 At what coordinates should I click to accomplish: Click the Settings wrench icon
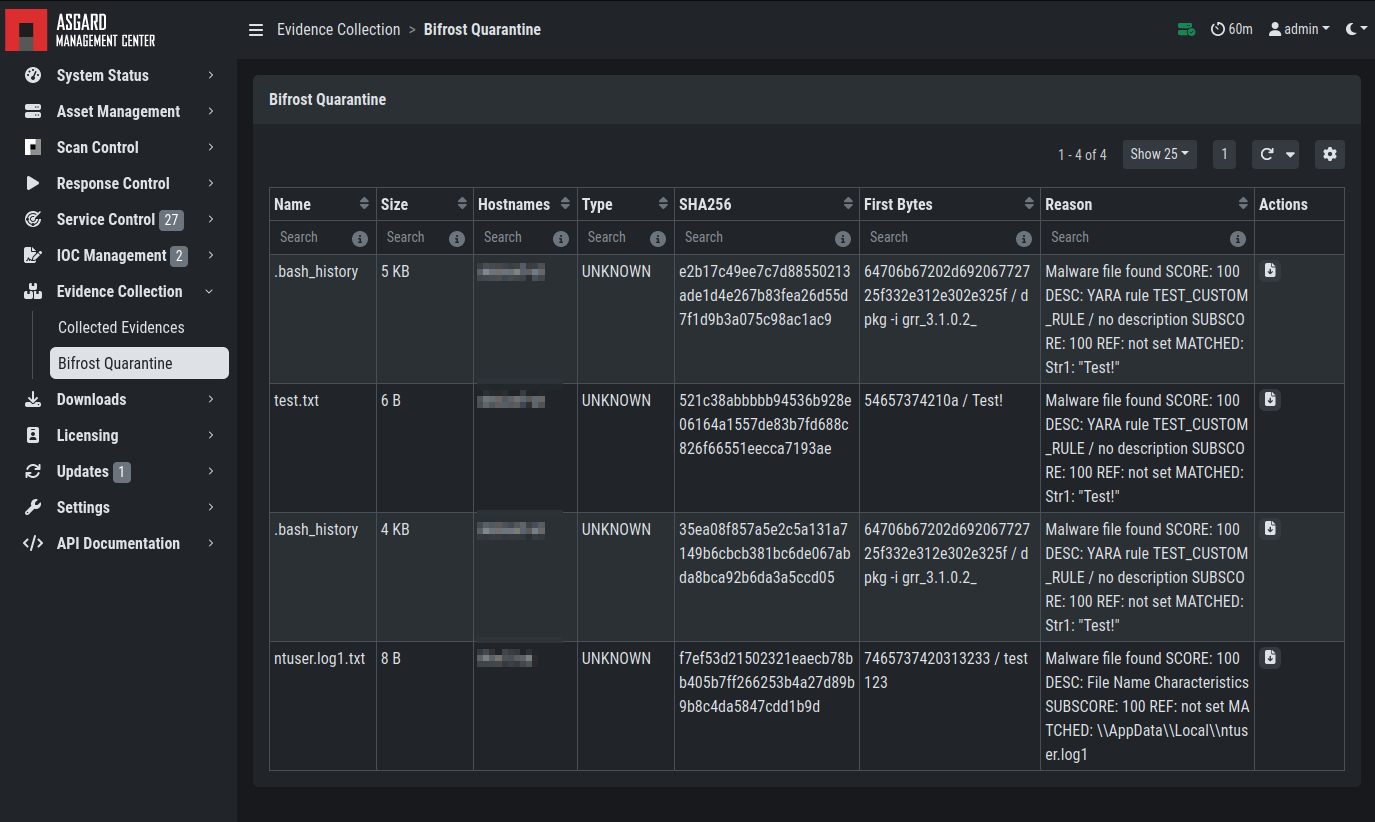(33, 508)
